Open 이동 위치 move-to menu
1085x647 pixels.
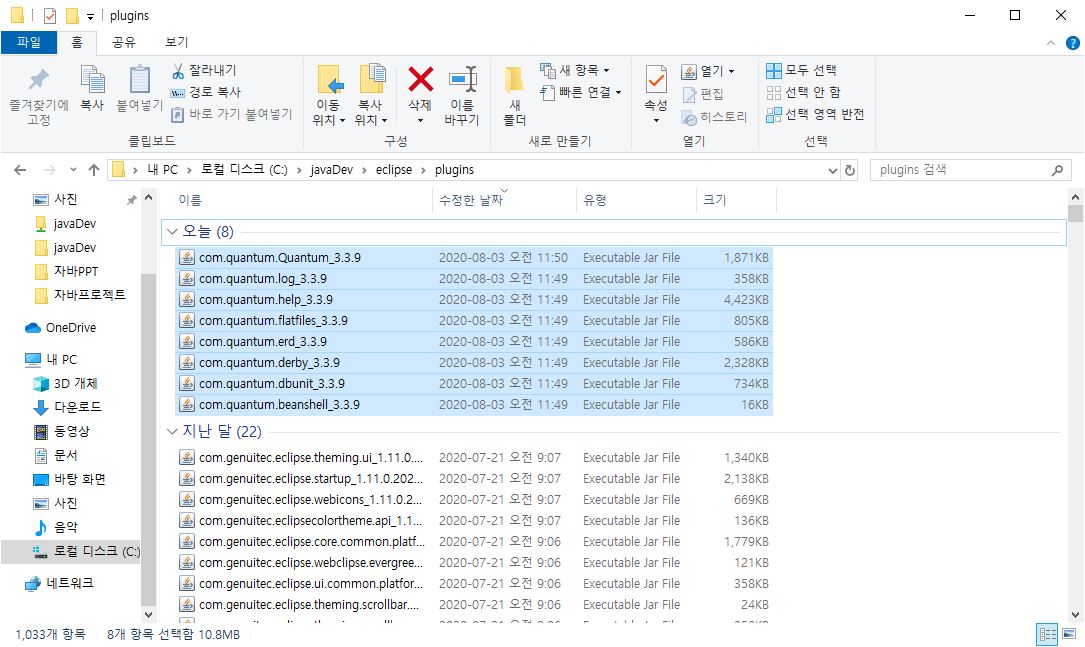(x=328, y=96)
